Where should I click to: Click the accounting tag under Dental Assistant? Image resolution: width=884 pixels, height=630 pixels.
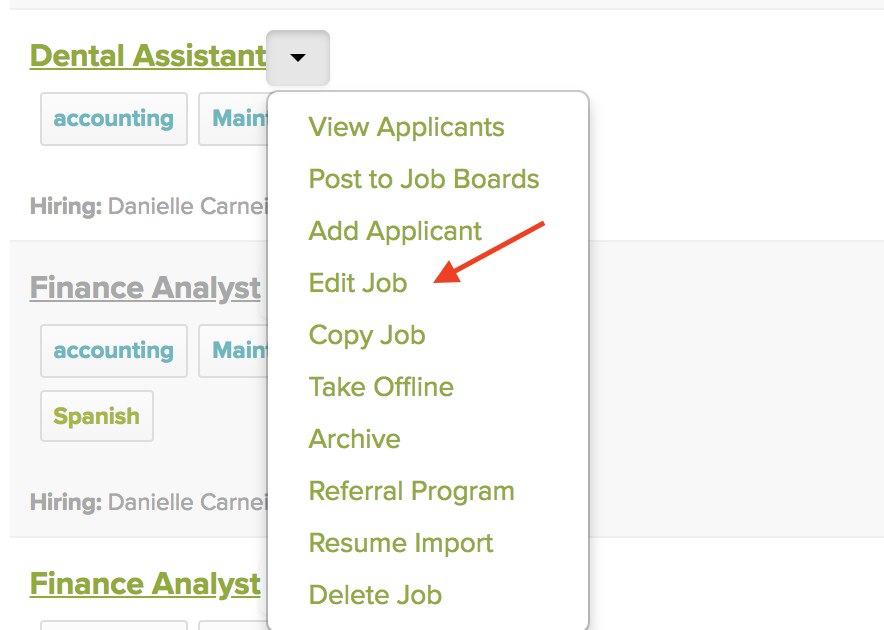[x=113, y=118]
